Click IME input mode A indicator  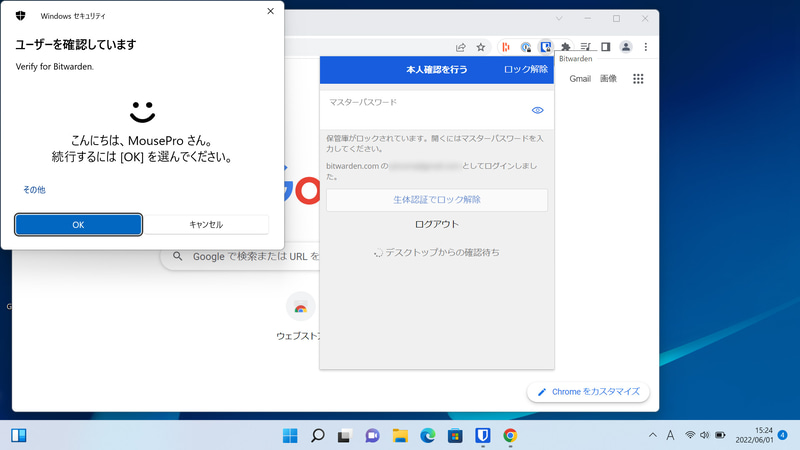point(670,435)
